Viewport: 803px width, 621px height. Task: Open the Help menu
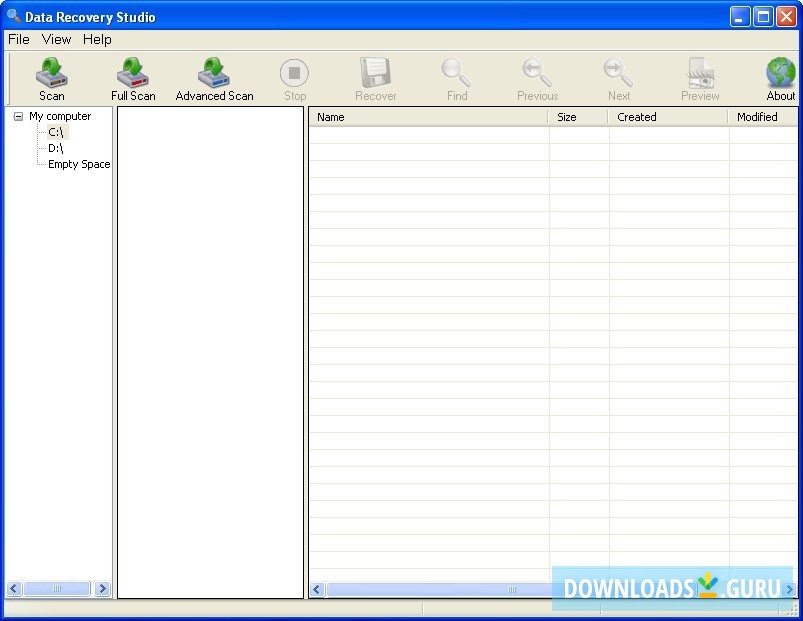(x=97, y=39)
